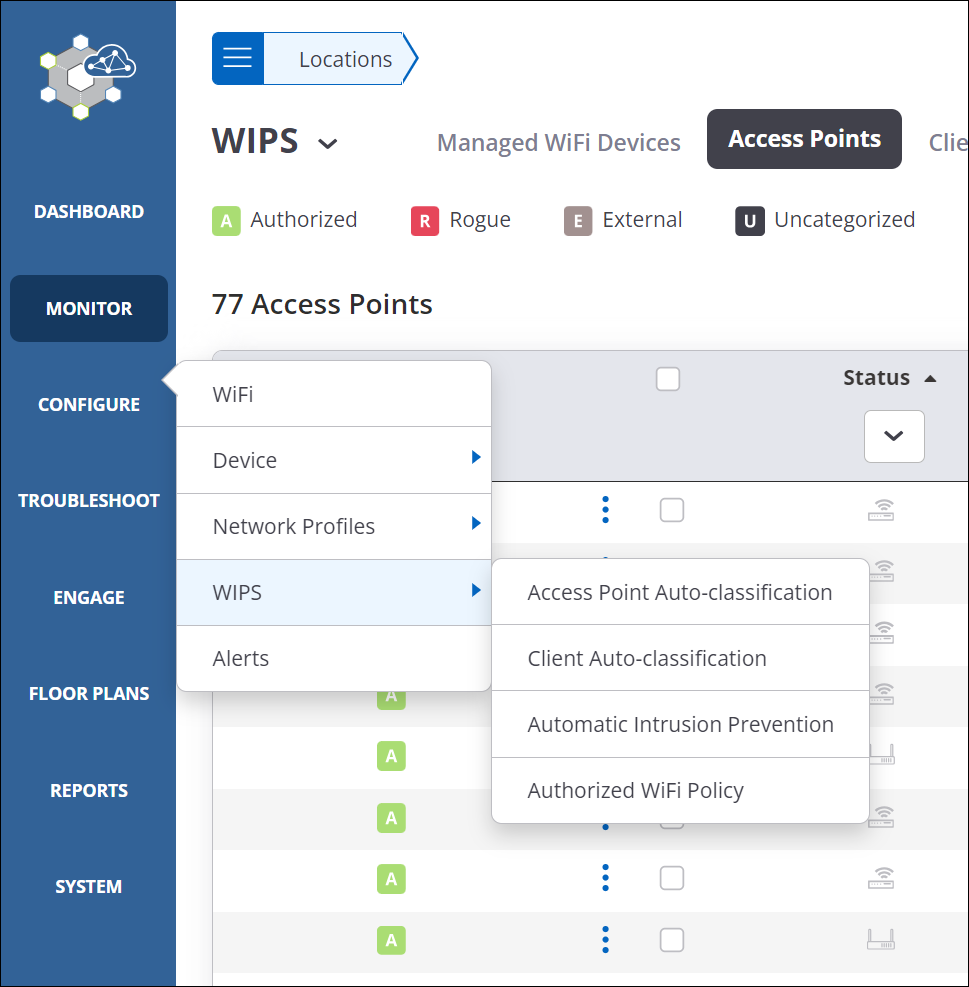Click the hexagon cloud logo

[x=88, y=77]
